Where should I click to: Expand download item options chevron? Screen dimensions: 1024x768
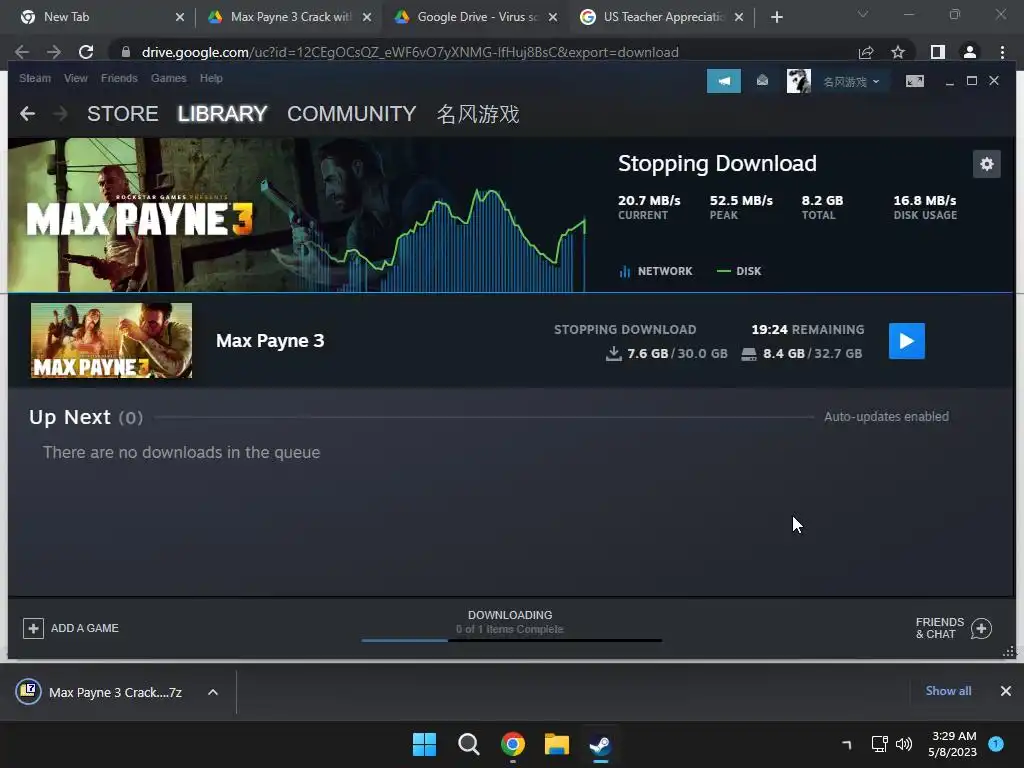point(213,692)
